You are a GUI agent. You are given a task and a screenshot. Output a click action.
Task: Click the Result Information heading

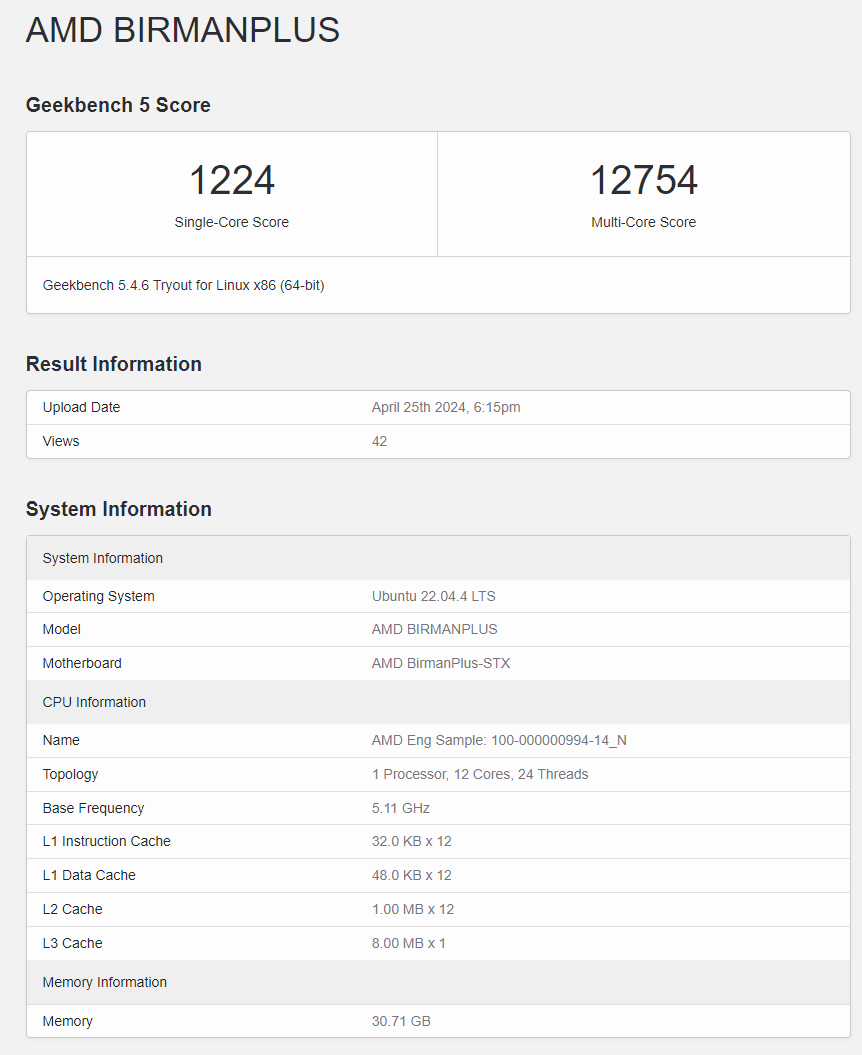pyautogui.click(x=113, y=364)
